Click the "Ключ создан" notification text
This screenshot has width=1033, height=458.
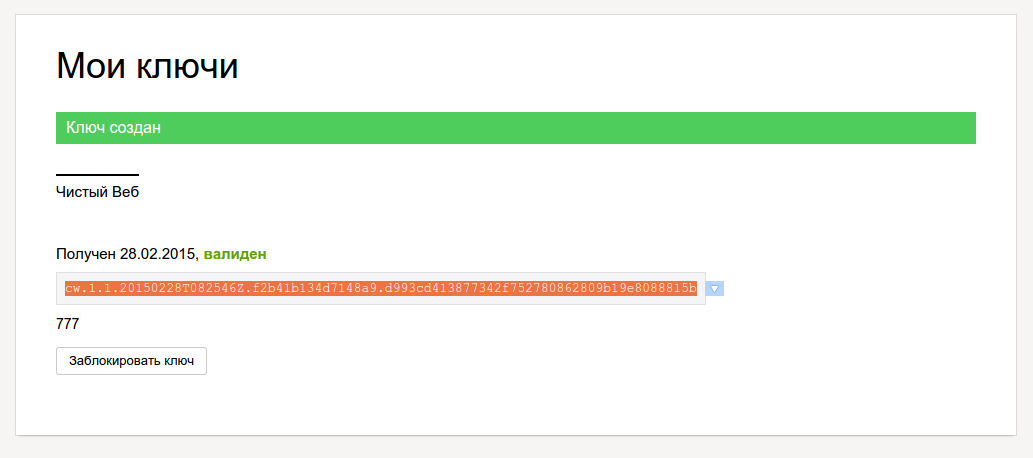[x=113, y=128]
